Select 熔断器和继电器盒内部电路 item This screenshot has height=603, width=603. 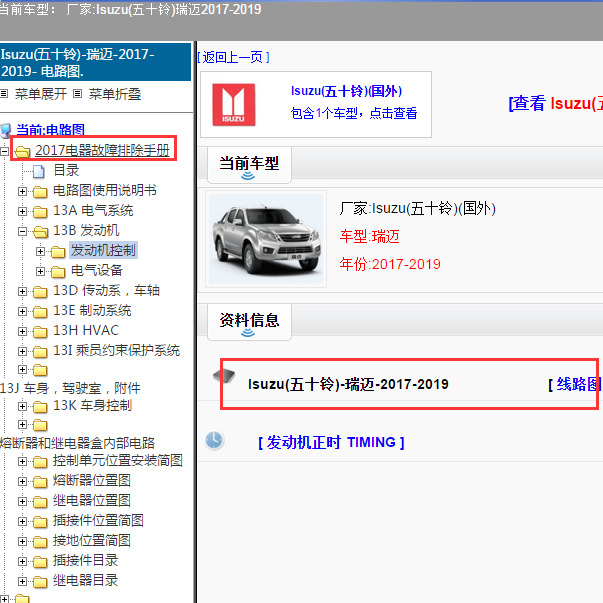[77, 443]
